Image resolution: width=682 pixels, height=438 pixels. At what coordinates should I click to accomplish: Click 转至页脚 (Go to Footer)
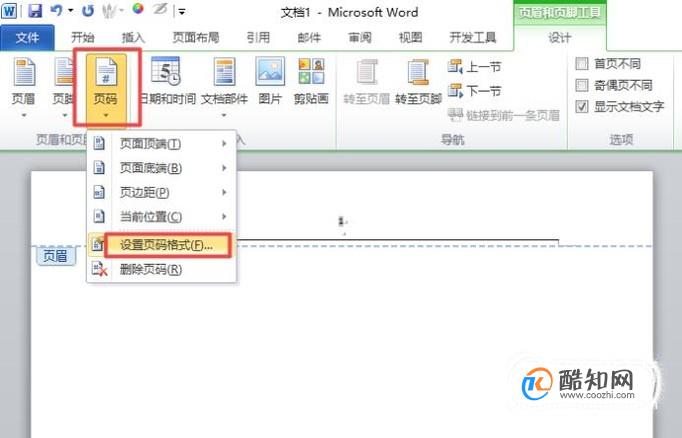418,82
